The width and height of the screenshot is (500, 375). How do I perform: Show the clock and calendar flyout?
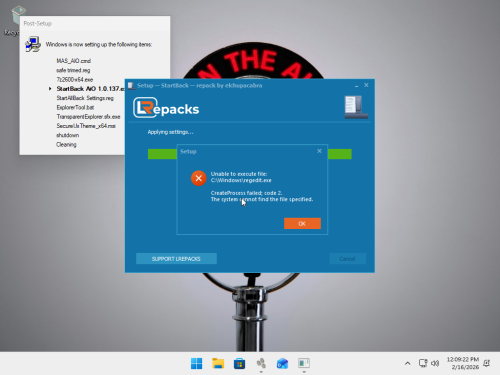pyautogui.click(x=463, y=363)
